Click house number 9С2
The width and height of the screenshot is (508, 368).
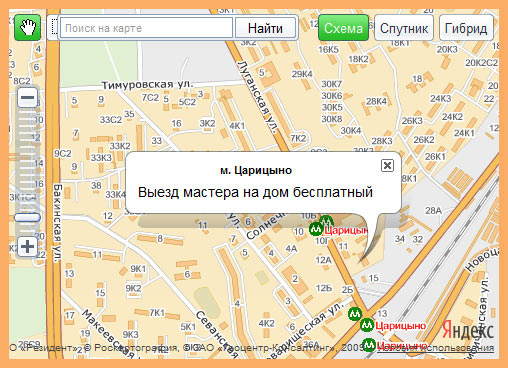click(63, 153)
